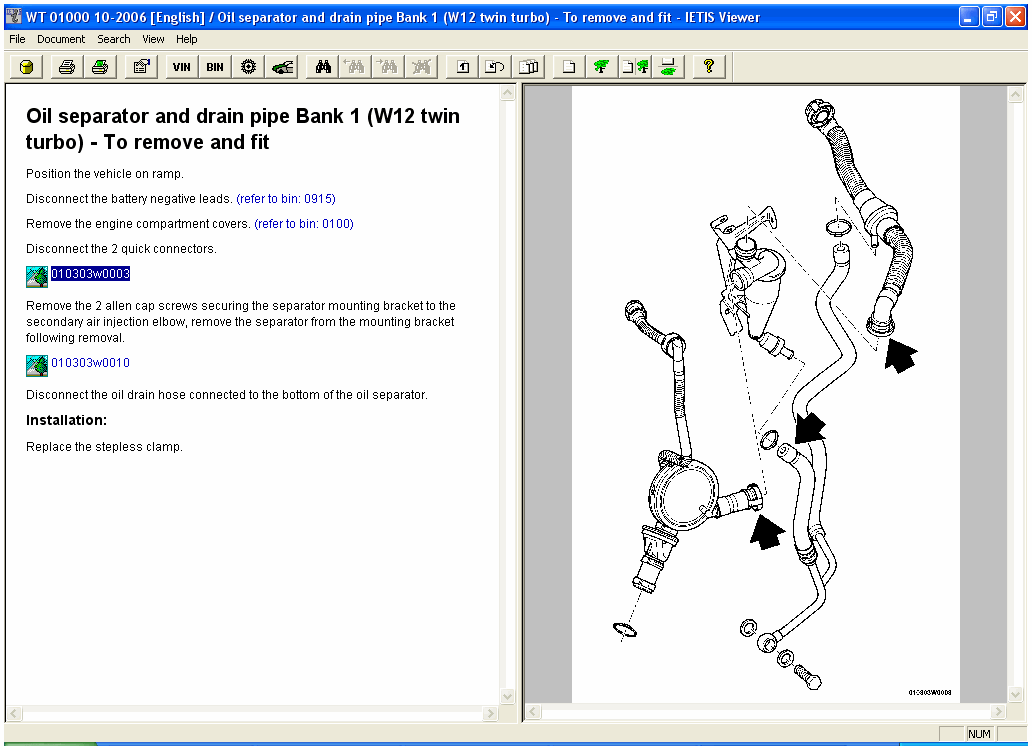This screenshot has width=1032, height=746.
Task: Open the Search menu
Action: (x=113, y=39)
